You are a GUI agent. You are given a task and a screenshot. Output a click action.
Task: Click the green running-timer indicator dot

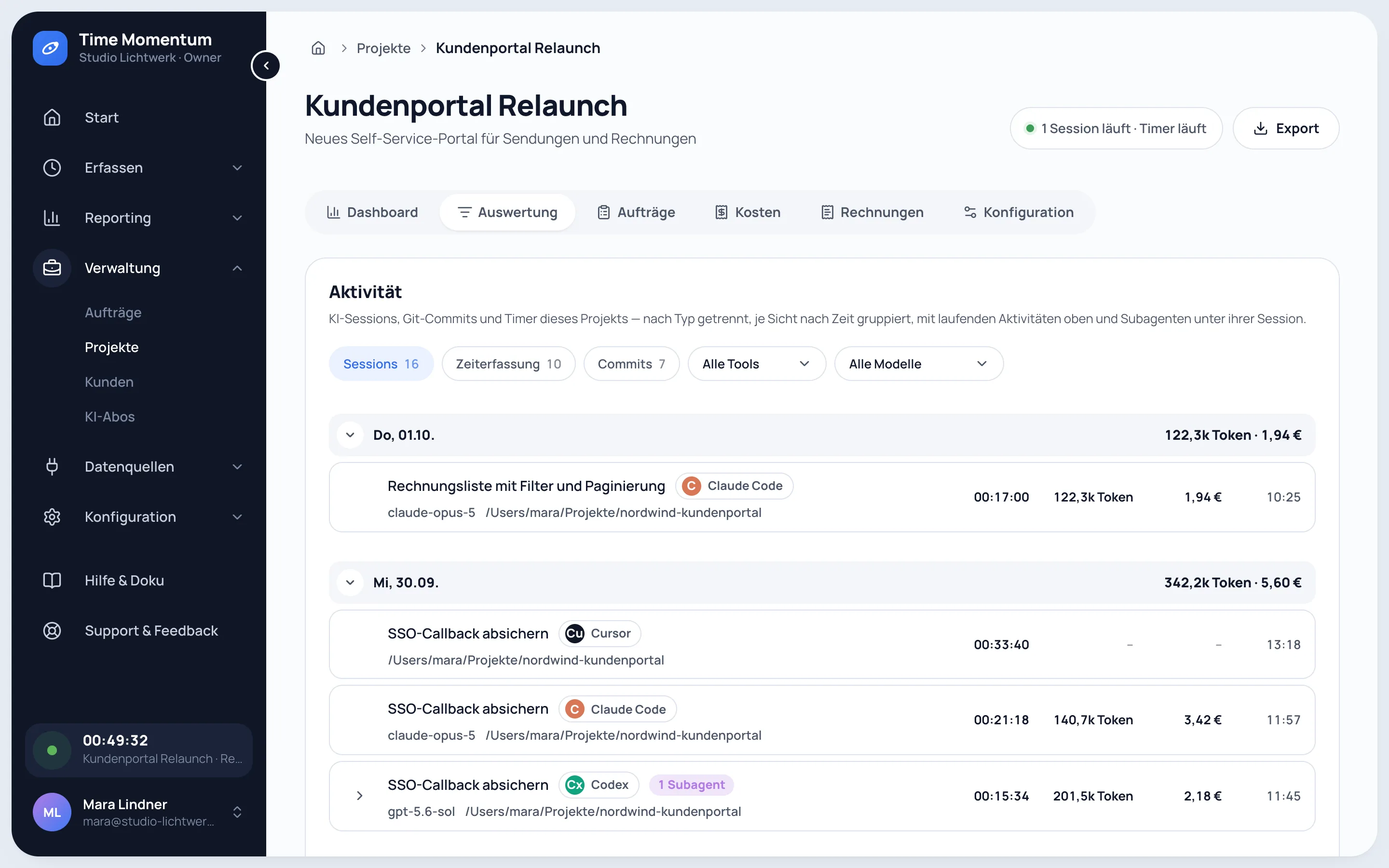click(x=52, y=750)
